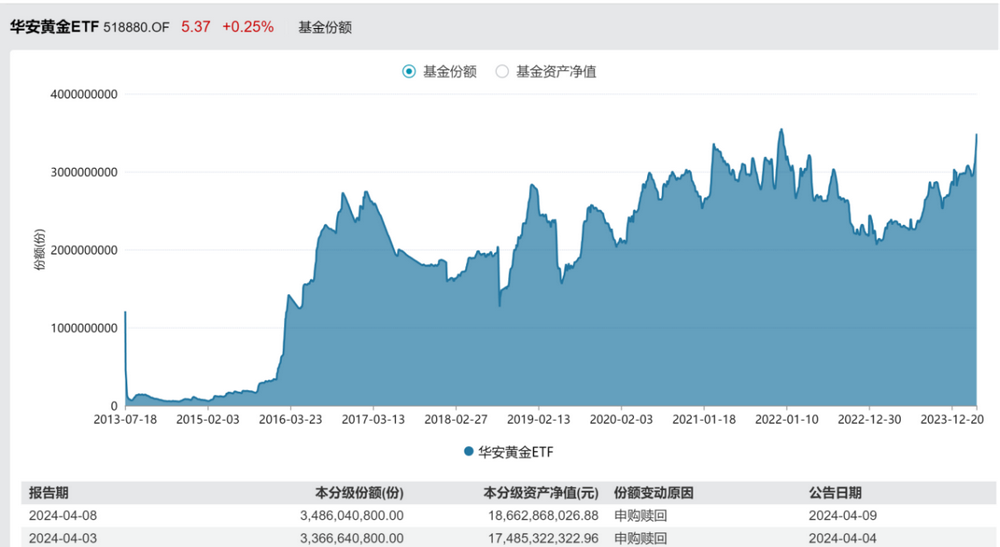The width and height of the screenshot is (1000, 547).
Task: Click the 华安黄金ETF legend label
Action: [516, 452]
